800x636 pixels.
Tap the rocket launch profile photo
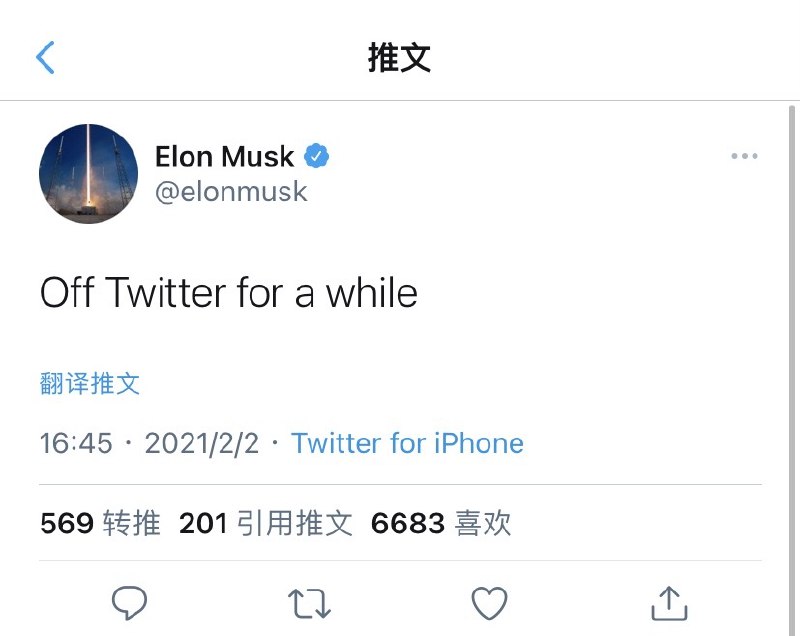[x=88, y=173]
